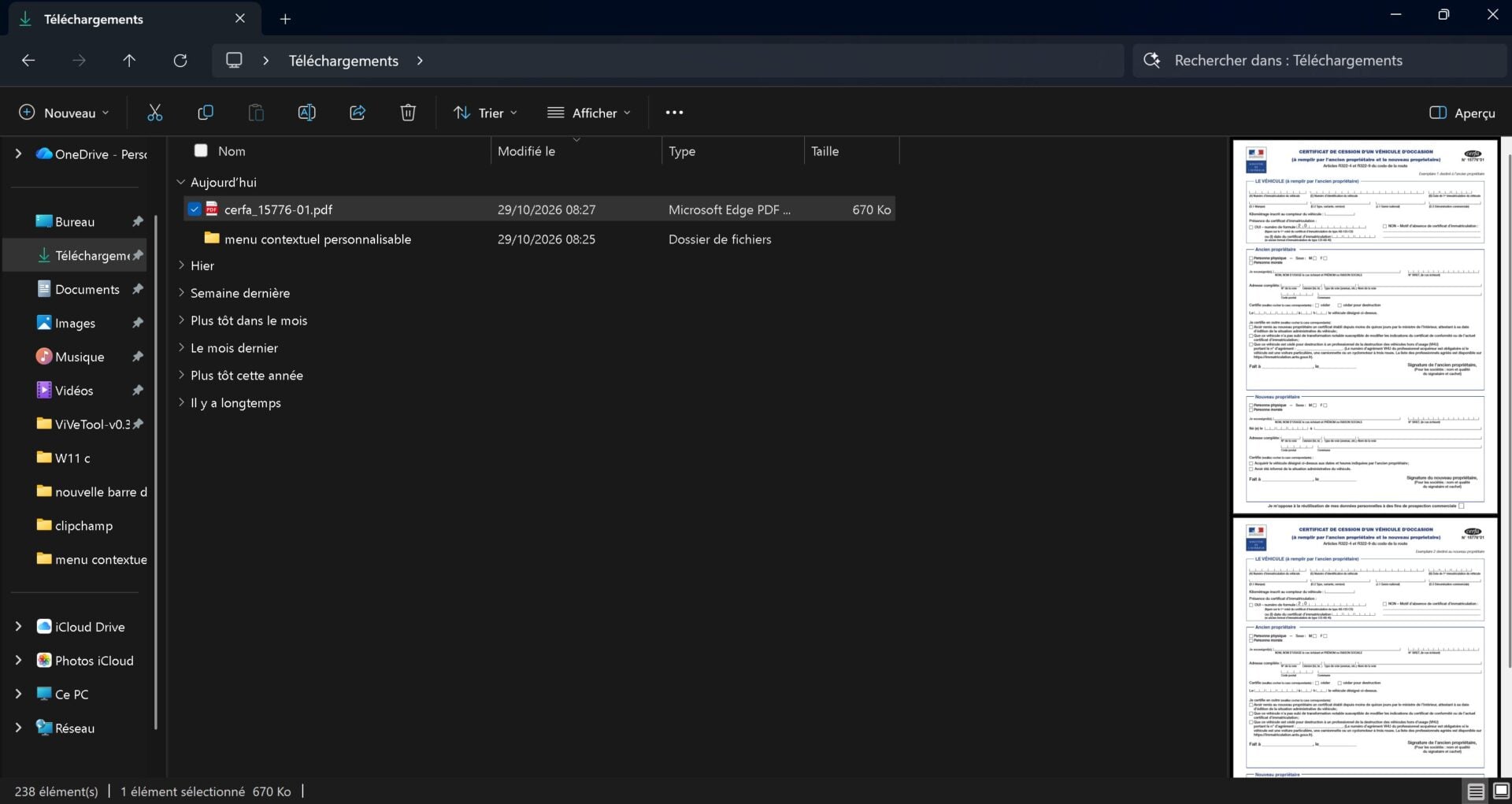
Task: Open the See more three-dots menu
Action: 674,113
